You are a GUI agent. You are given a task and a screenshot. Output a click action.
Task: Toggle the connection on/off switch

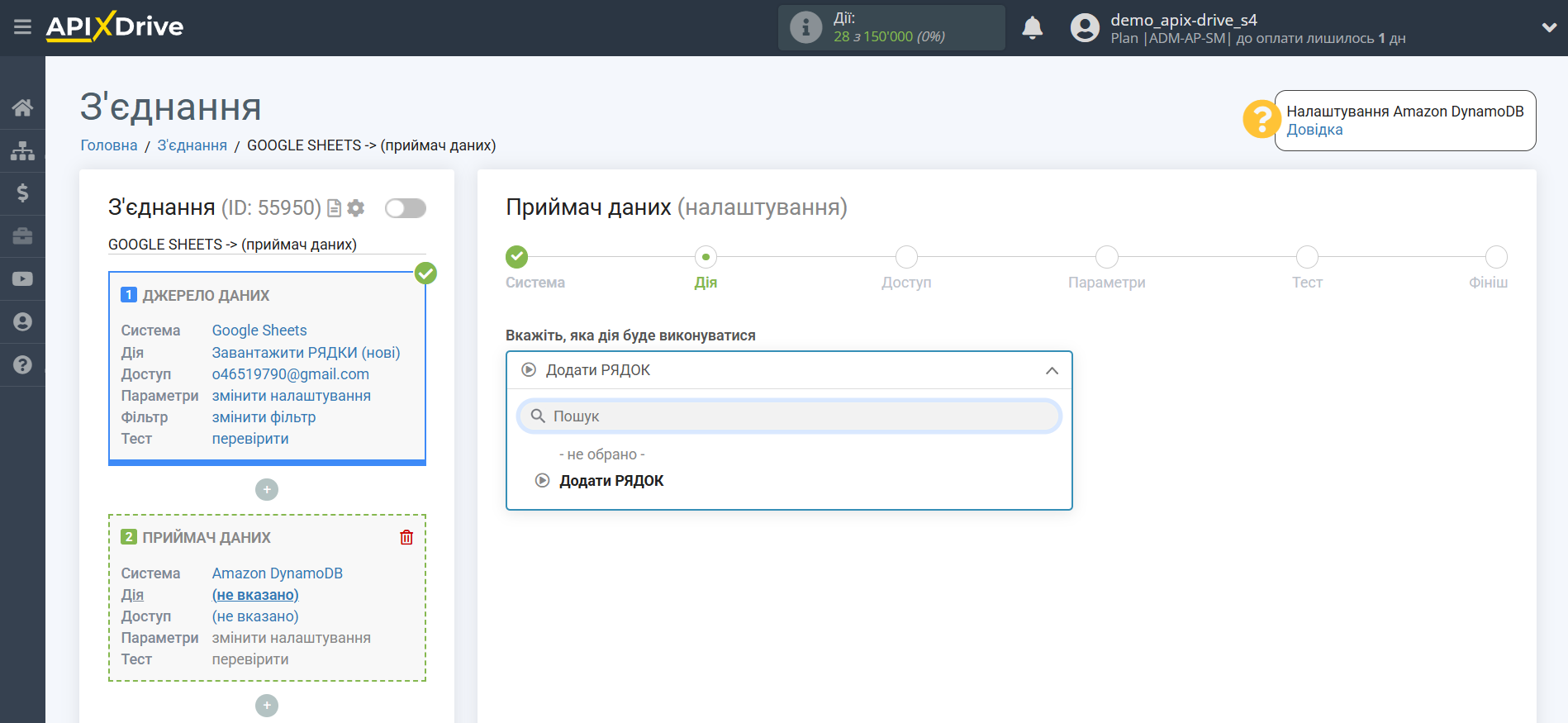405,208
